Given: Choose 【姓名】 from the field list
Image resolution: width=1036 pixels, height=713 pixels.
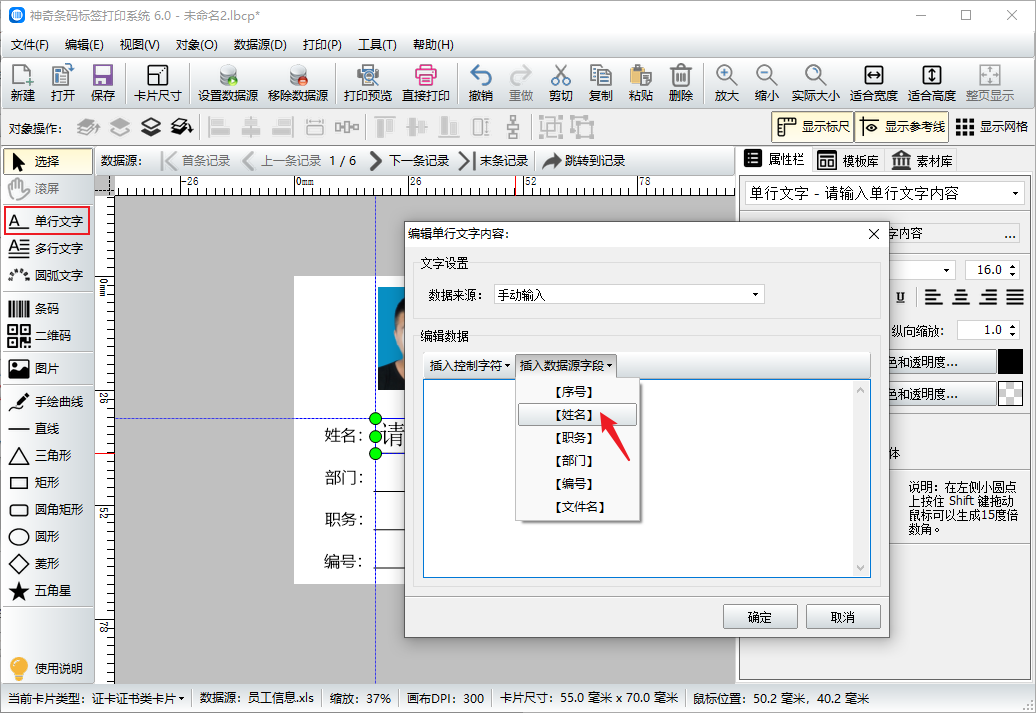Looking at the screenshot, I should coord(575,414).
